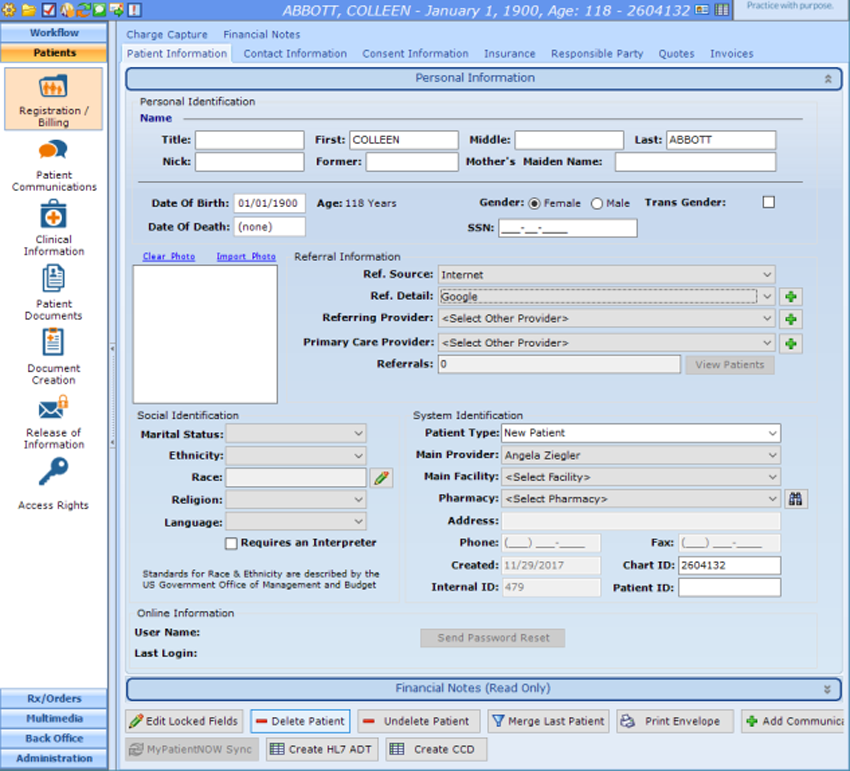Click the green plus beside Referring Provider
This screenshot has height=771, width=850.
[x=790, y=320]
